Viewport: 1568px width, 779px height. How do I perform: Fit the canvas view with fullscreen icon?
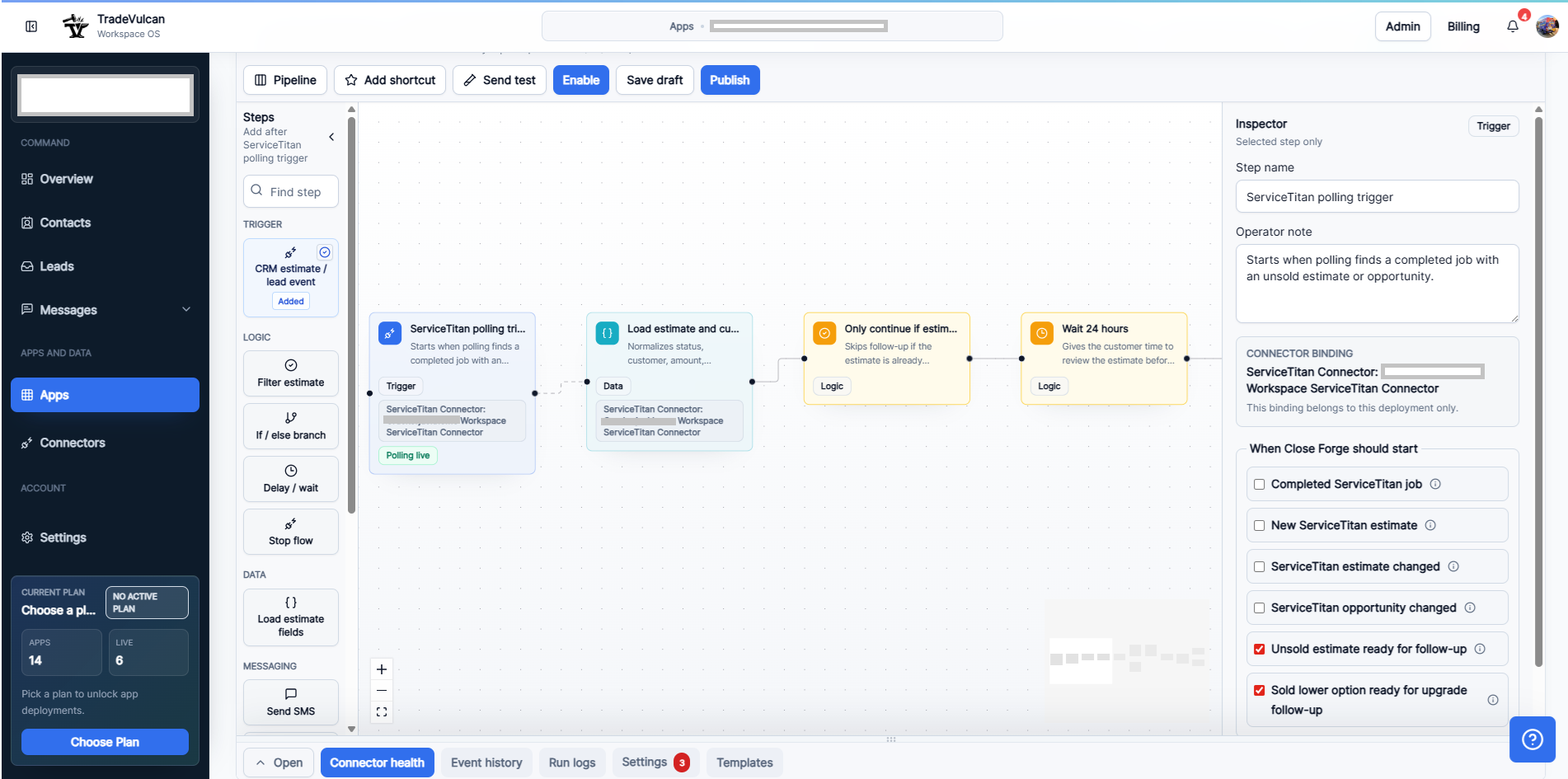(382, 712)
